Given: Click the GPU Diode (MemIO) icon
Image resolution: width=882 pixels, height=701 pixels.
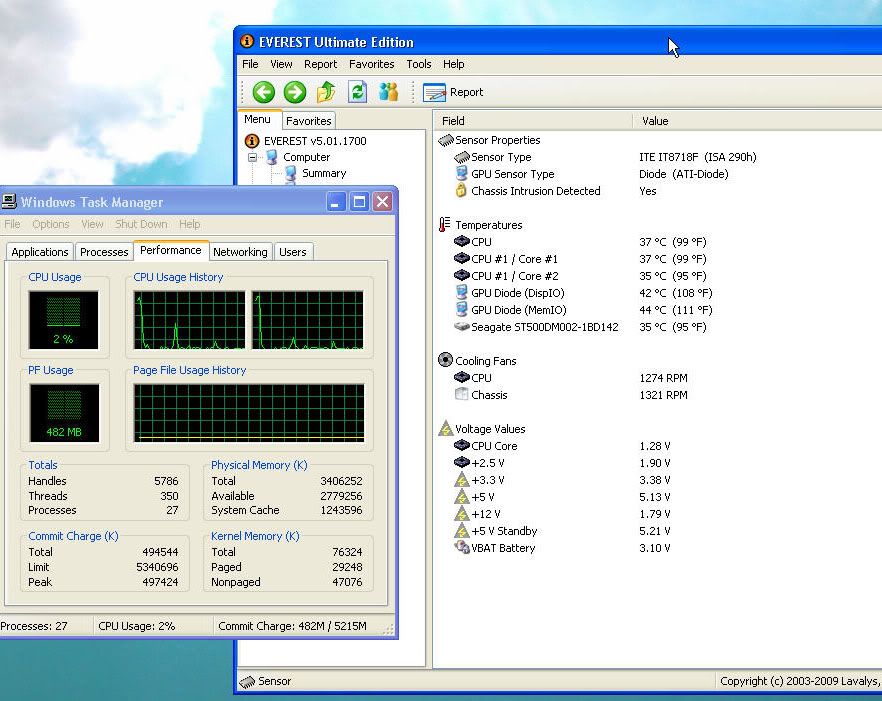Looking at the screenshot, I should tap(461, 309).
